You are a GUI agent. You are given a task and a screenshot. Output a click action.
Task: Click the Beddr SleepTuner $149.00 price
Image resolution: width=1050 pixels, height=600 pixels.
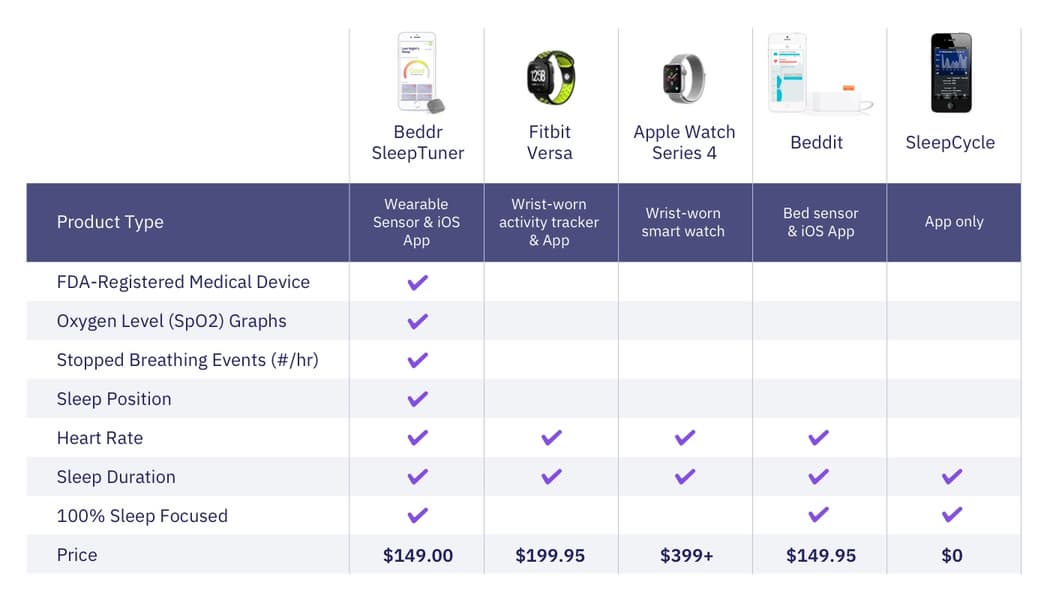[x=418, y=555]
